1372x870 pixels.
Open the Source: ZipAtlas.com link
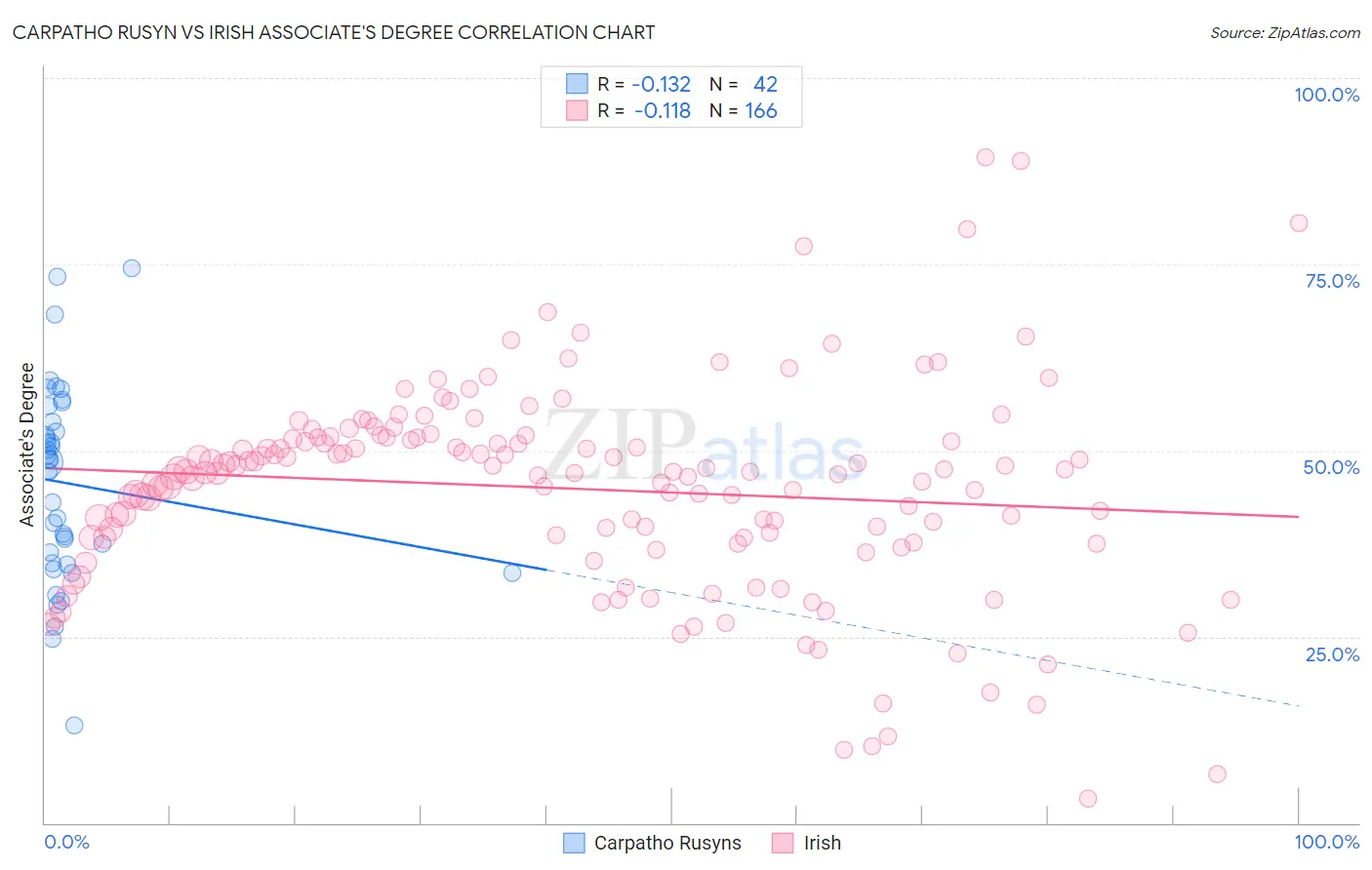pos(1284,32)
